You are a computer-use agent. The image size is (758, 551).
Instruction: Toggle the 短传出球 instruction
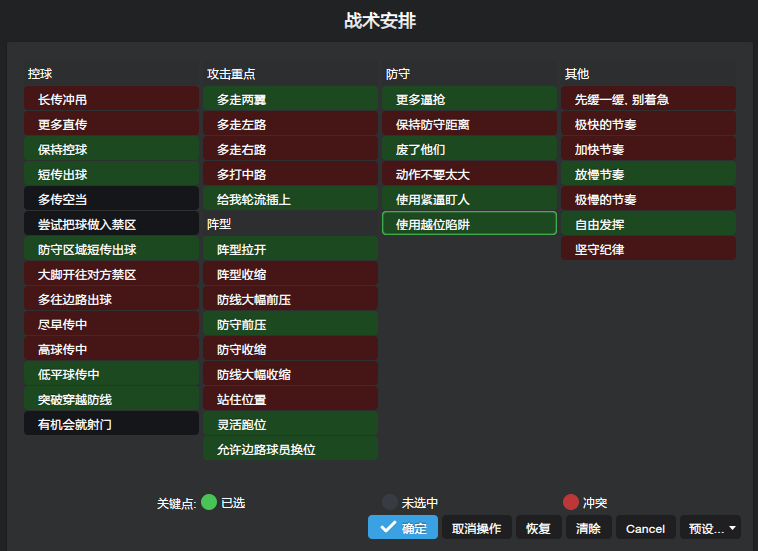[x=111, y=174]
